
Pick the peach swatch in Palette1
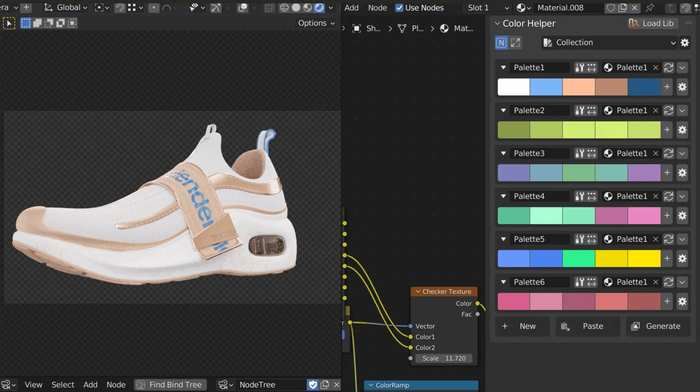pyautogui.click(x=579, y=87)
